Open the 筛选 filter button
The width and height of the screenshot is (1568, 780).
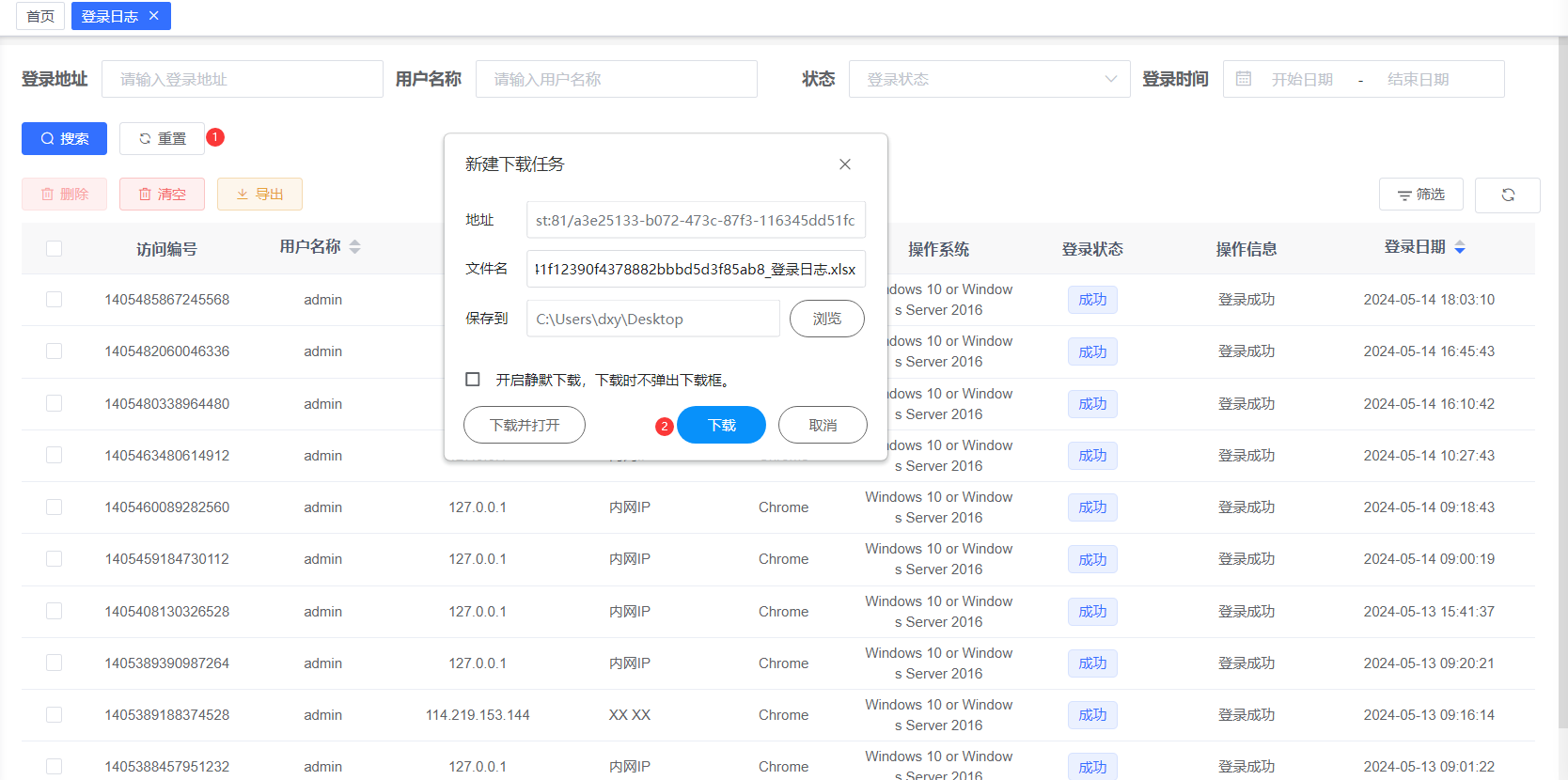[1421, 195]
